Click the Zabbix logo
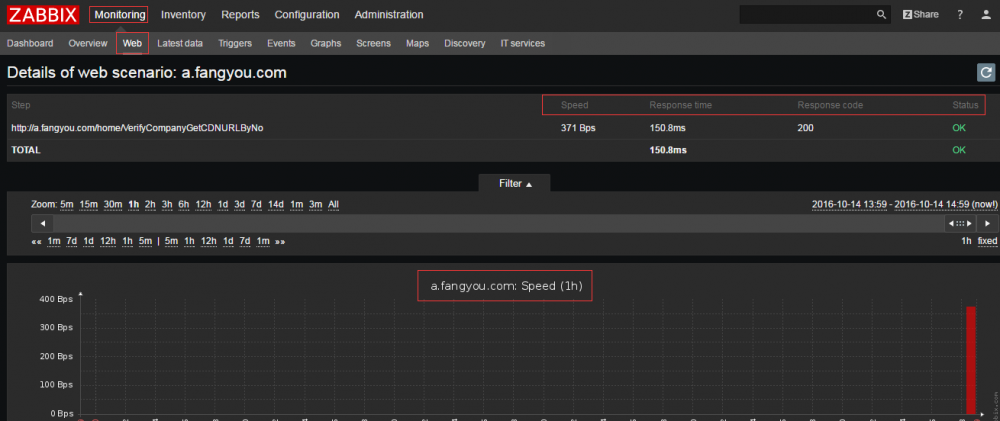Screen dimensions: 1000x421 43,14
